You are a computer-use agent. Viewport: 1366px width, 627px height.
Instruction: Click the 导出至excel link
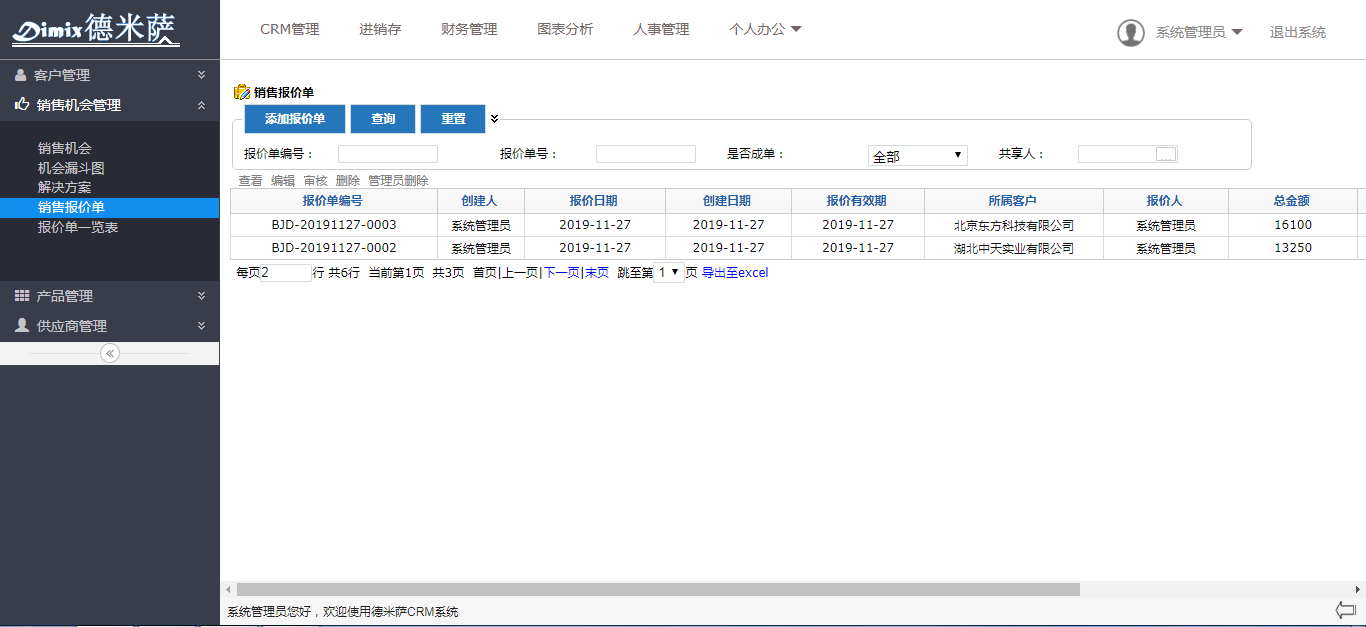click(735, 272)
